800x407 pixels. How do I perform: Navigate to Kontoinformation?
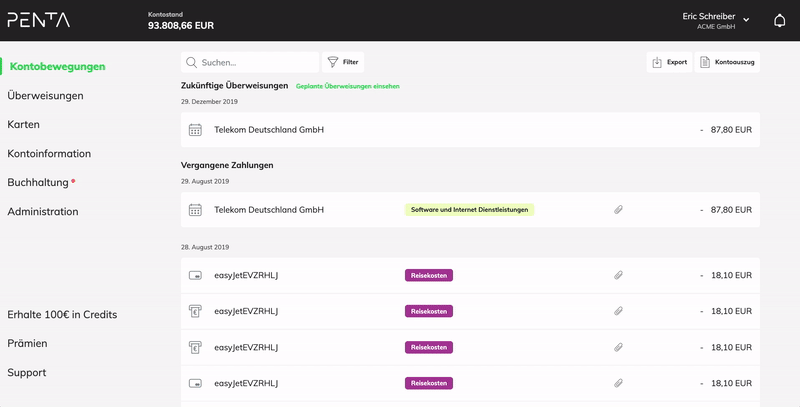49,154
